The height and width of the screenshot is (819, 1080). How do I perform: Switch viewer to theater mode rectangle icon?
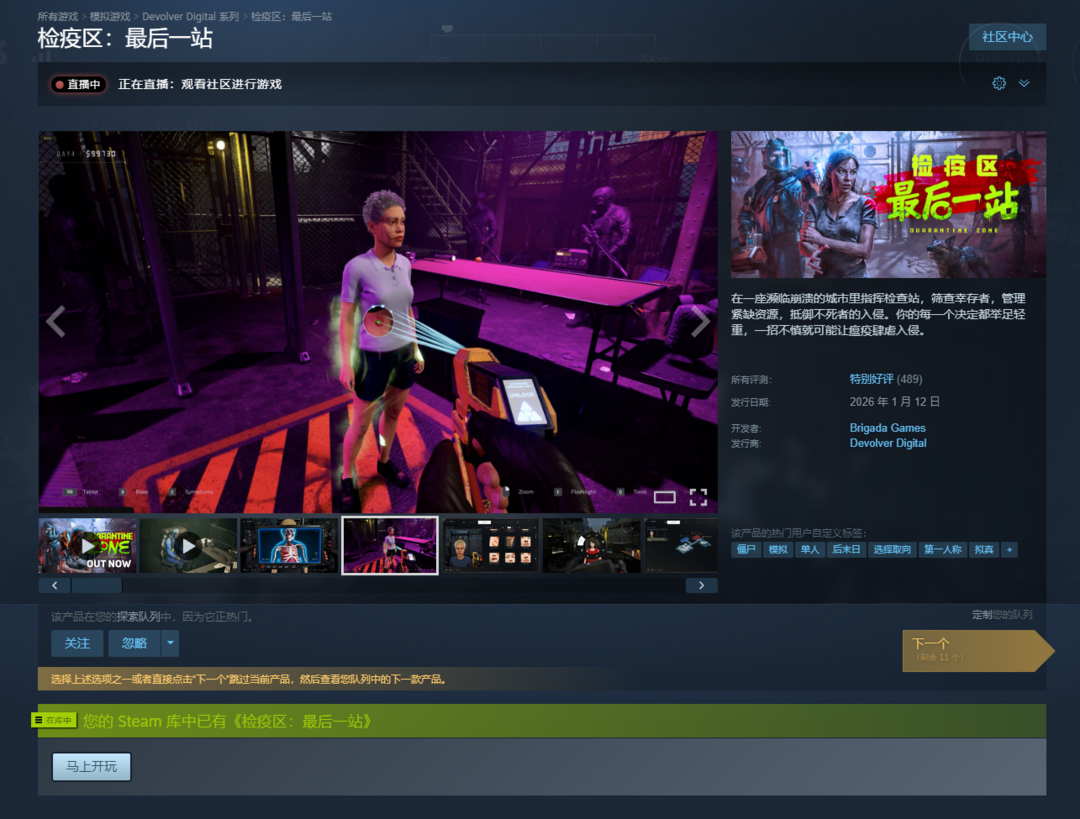point(665,497)
